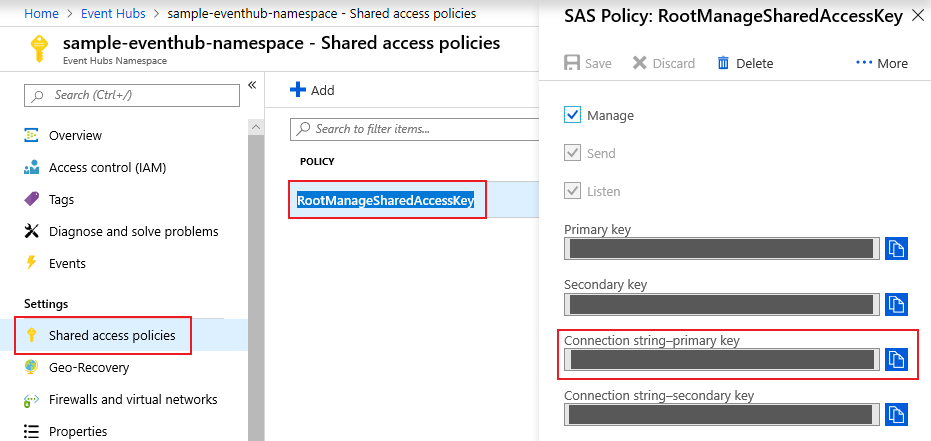
Task: Close the SAS Policy panel
Action: click(x=918, y=16)
